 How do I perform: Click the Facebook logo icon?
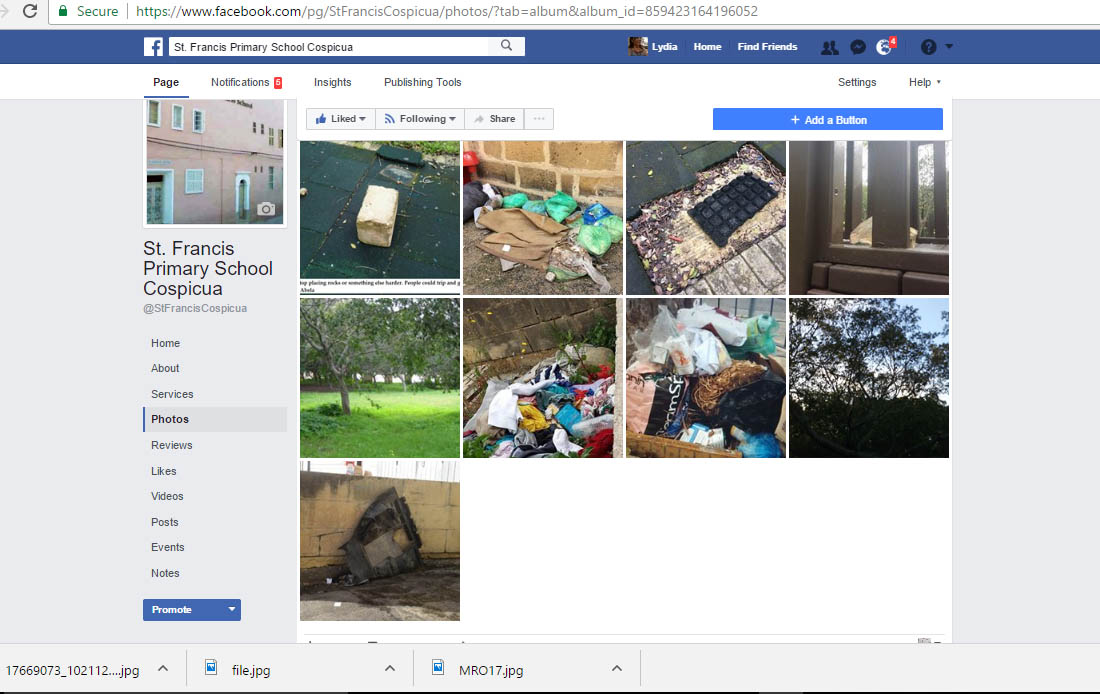(154, 47)
